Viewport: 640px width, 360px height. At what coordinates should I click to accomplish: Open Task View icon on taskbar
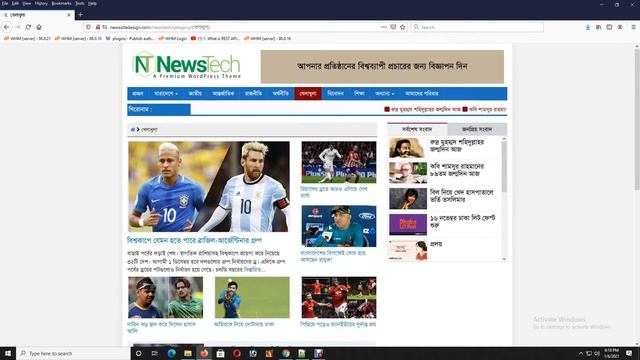[155, 353]
